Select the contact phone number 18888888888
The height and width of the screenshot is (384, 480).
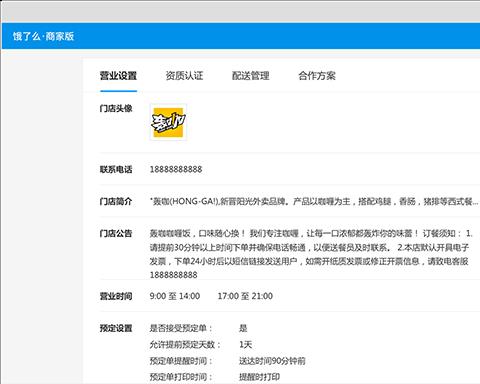pyautogui.click(x=176, y=169)
